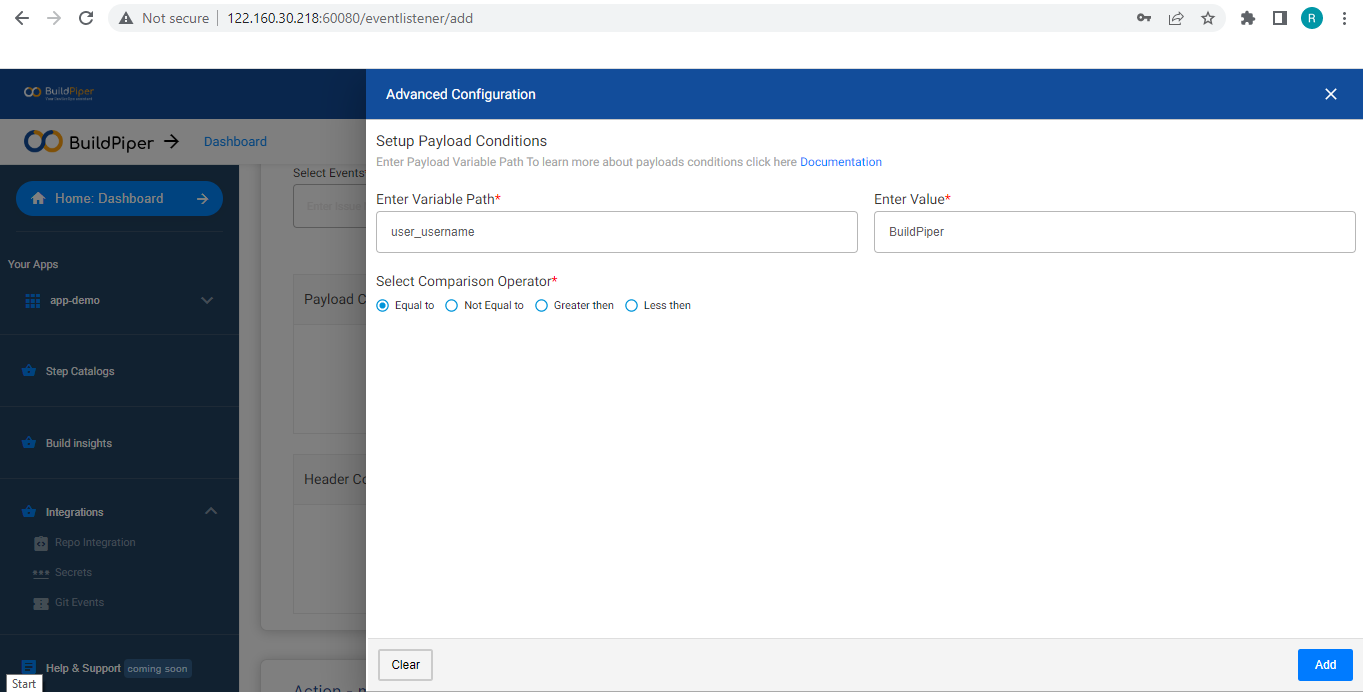Viewport: 1363px width, 692px height.
Task: Click the 'coming soon' badge
Action: (x=158, y=669)
